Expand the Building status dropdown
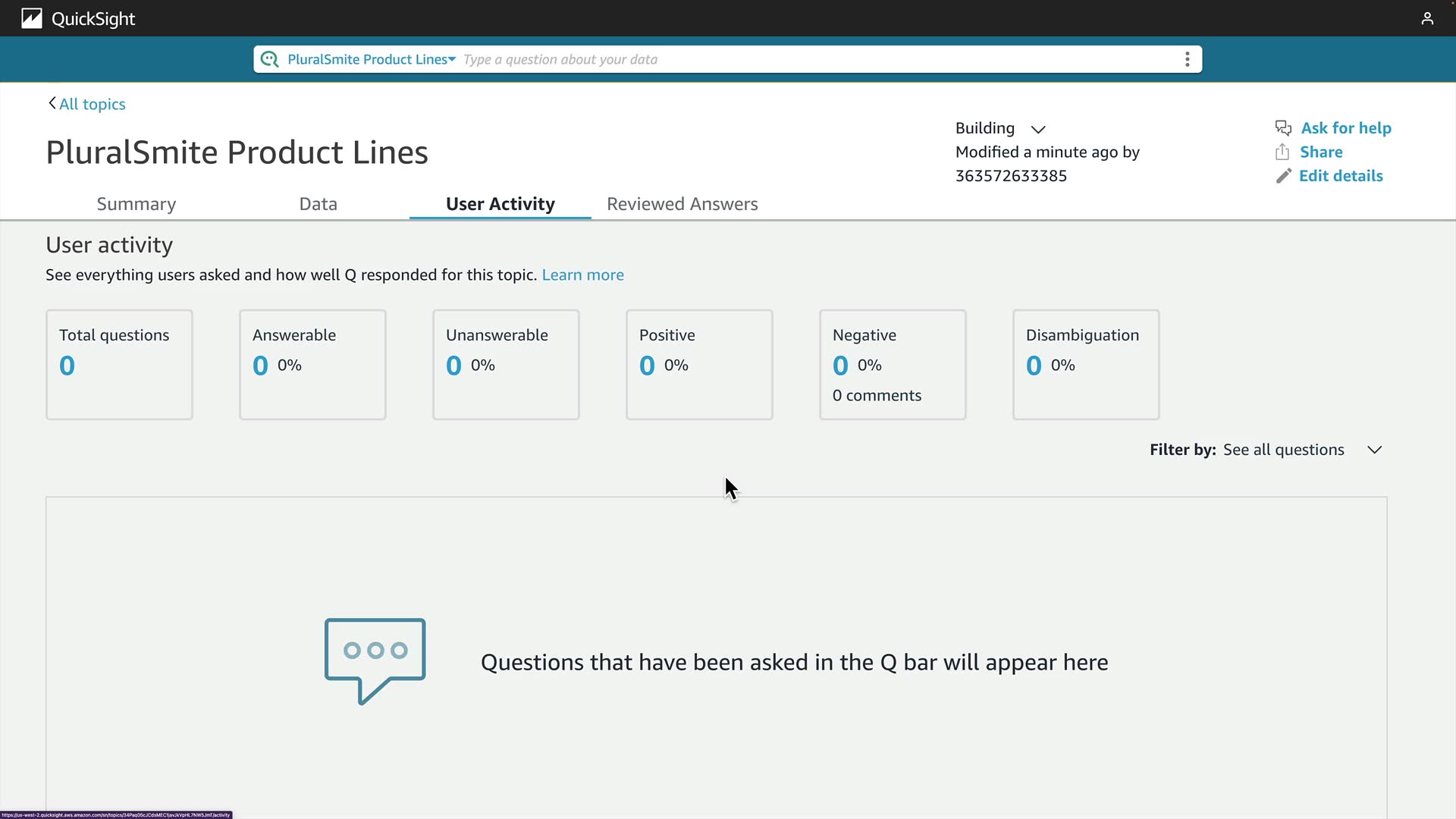 click(x=1038, y=129)
